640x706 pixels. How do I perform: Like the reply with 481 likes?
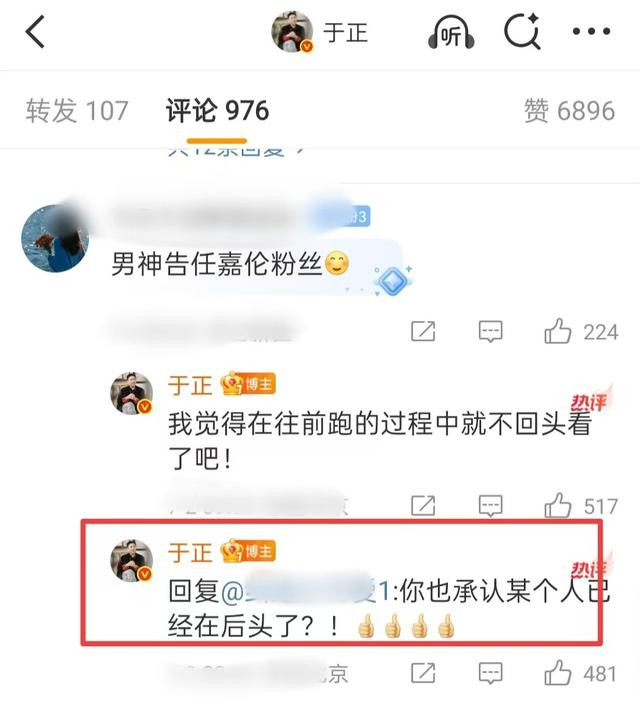coord(558,672)
